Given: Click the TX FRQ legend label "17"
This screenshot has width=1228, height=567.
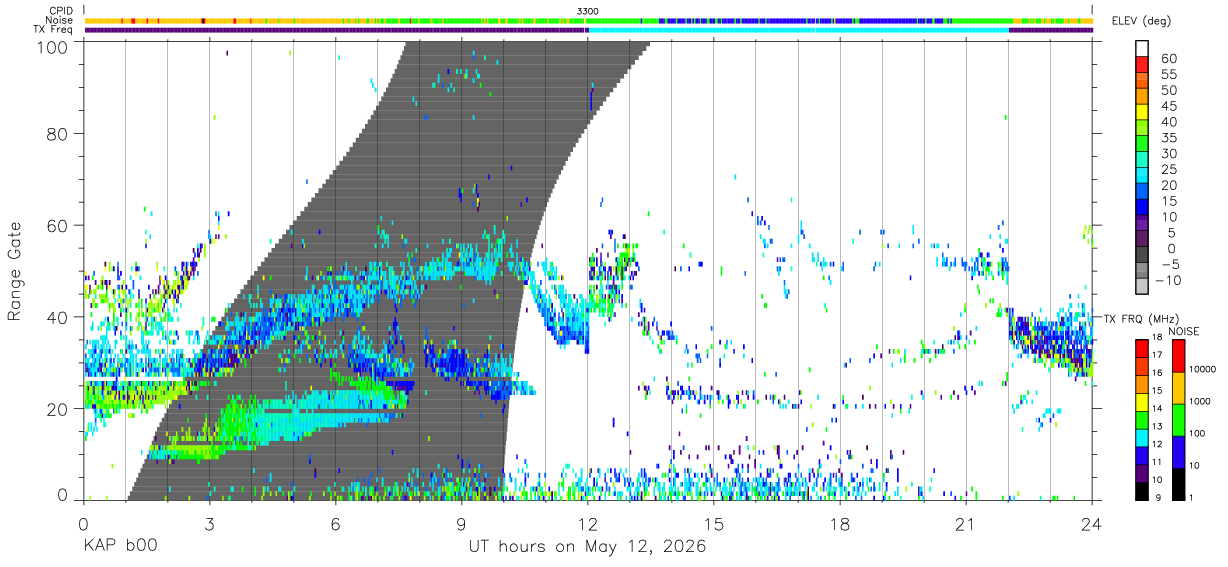Looking at the screenshot, I should (1156, 355).
